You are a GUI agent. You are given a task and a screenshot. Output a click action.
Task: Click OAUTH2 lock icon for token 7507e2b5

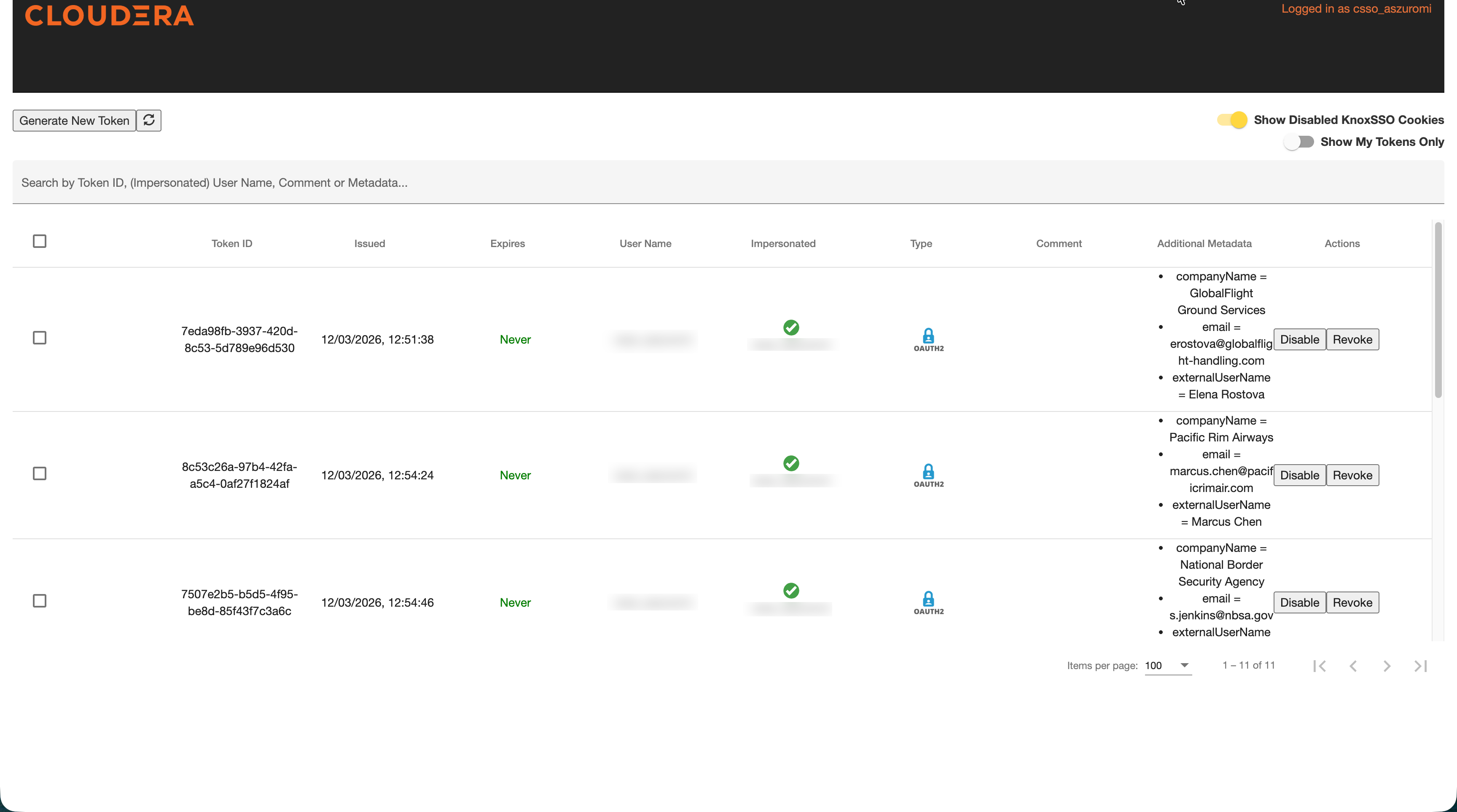click(x=928, y=600)
